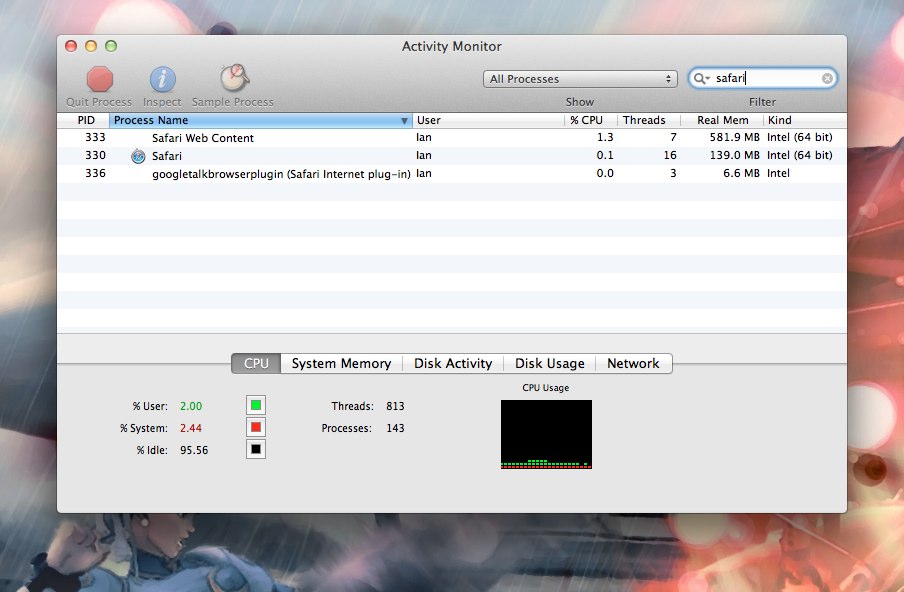This screenshot has height=592, width=904.
Task: Click the % System value 2.44
Action: 191,428
